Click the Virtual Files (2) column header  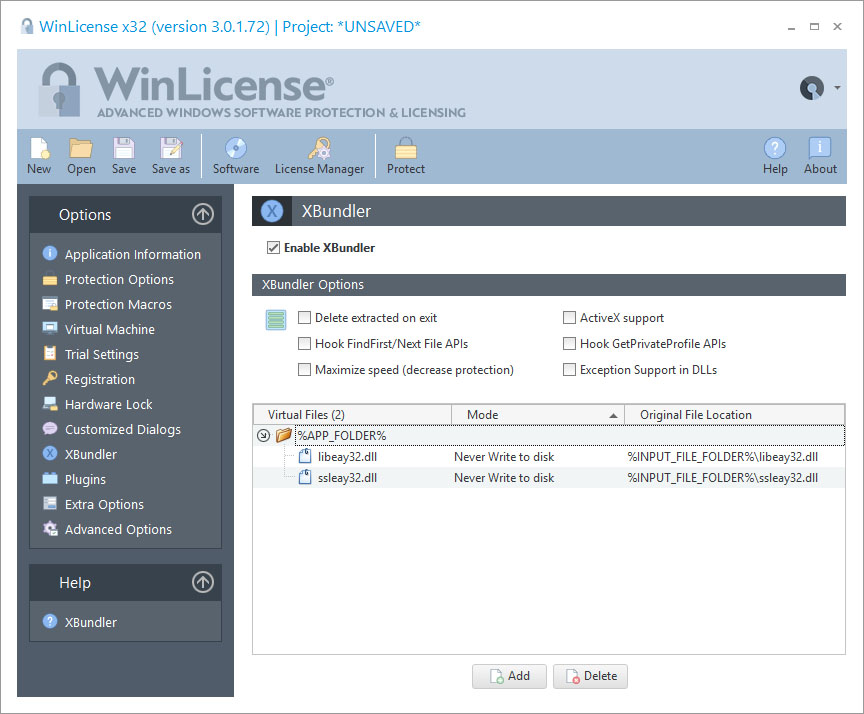(352, 415)
